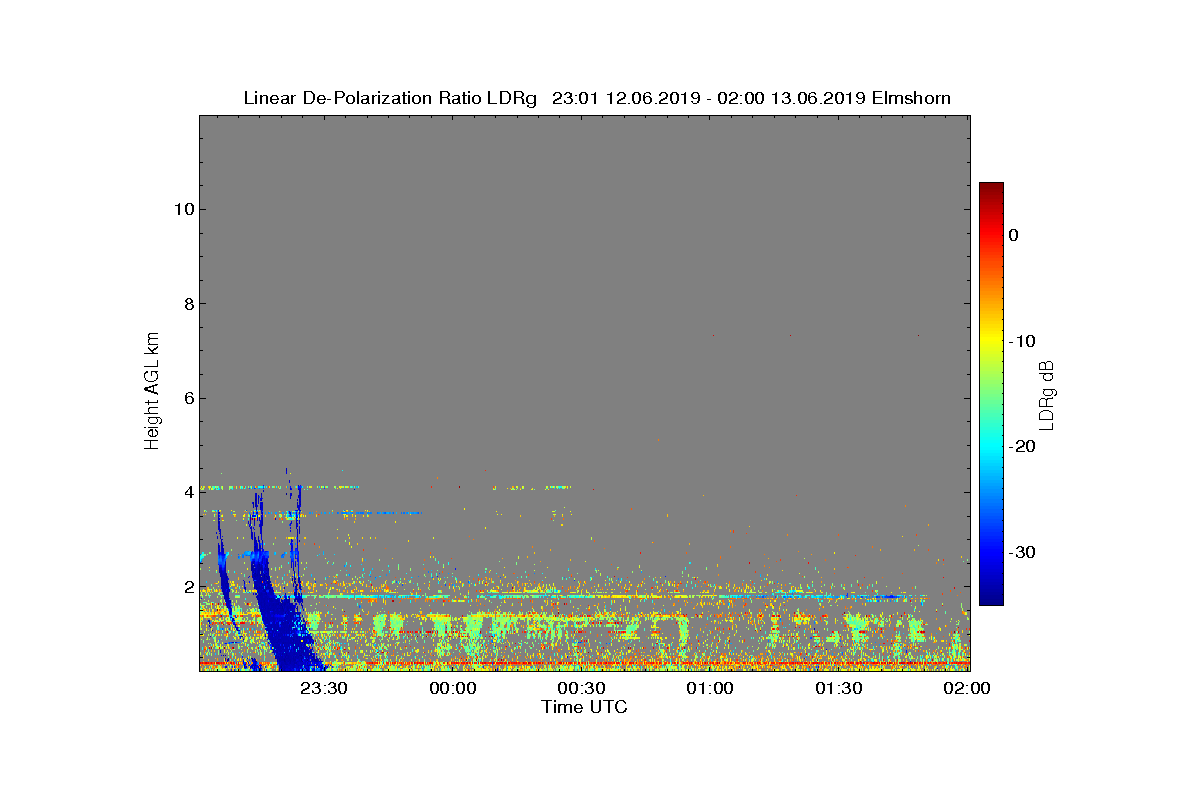Click the dark blue bottom of the colorbar
Image resolution: width=1200 pixels, height=800 pixels.
click(x=991, y=598)
